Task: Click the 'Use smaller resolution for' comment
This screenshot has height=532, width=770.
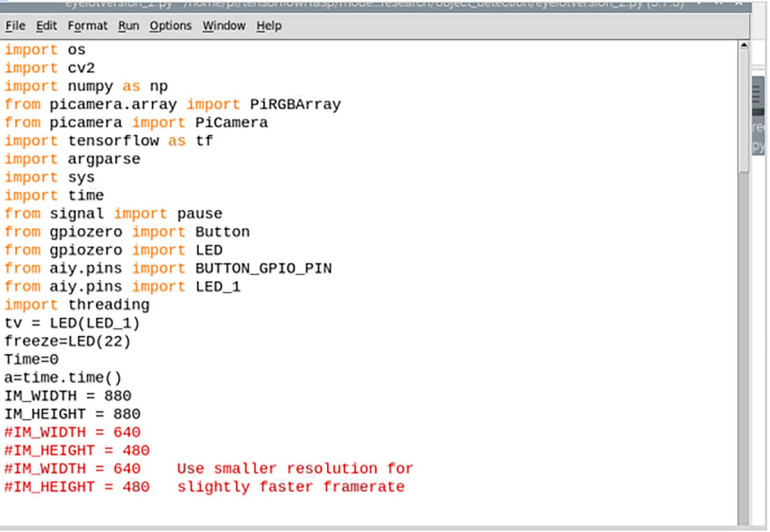Action: click(295, 468)
